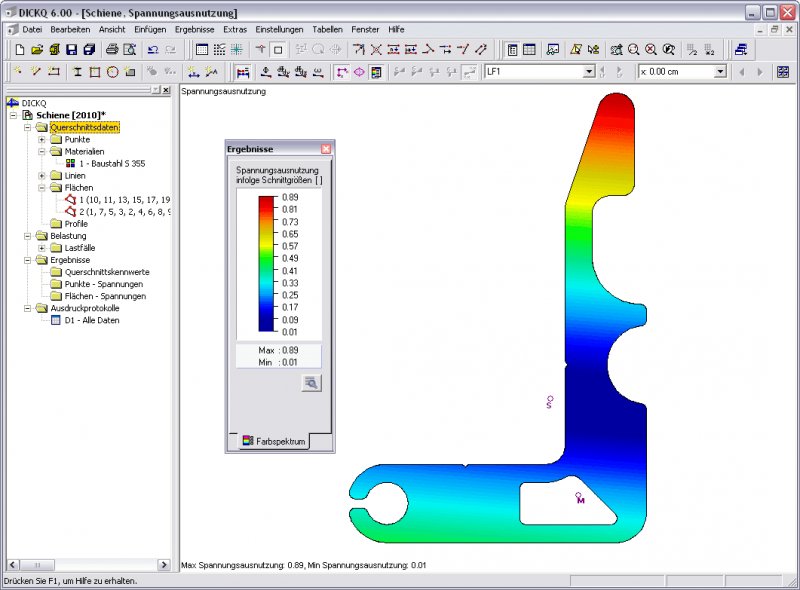
Task: Click the printer icon in the toolbar
Action: click(112, 50)
